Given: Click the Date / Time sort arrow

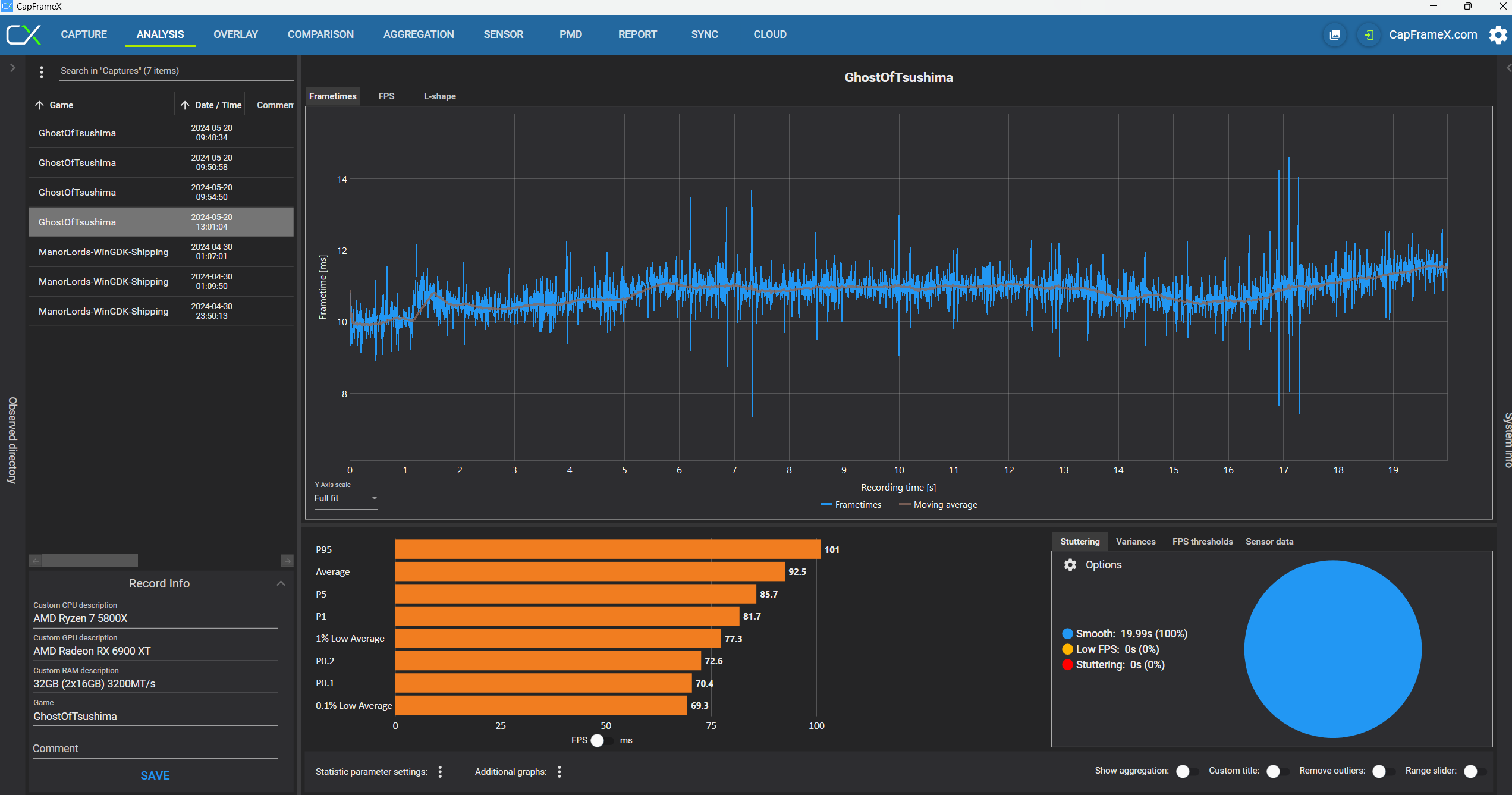Looking at the screenshot, I should tap(185, 105).
